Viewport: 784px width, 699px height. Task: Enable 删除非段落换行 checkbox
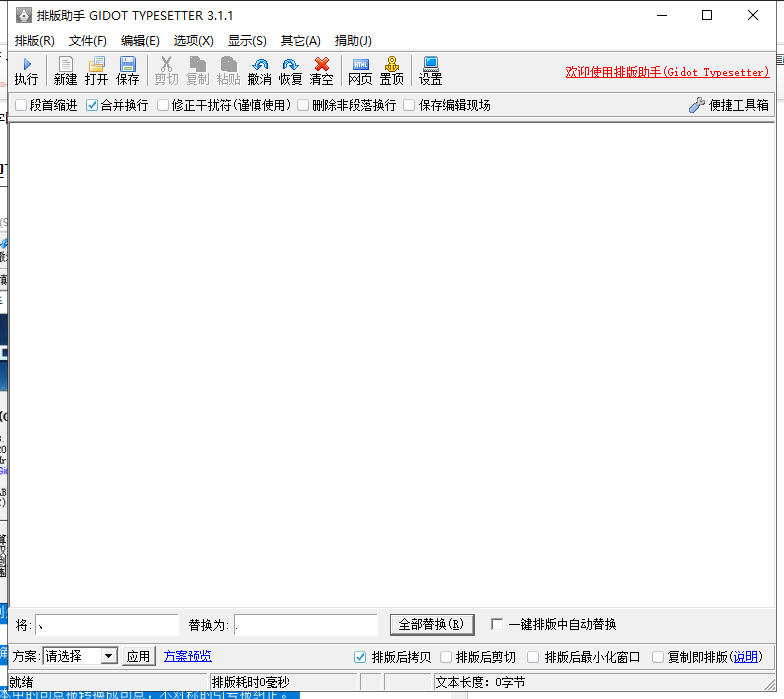(x=303, y=105)
